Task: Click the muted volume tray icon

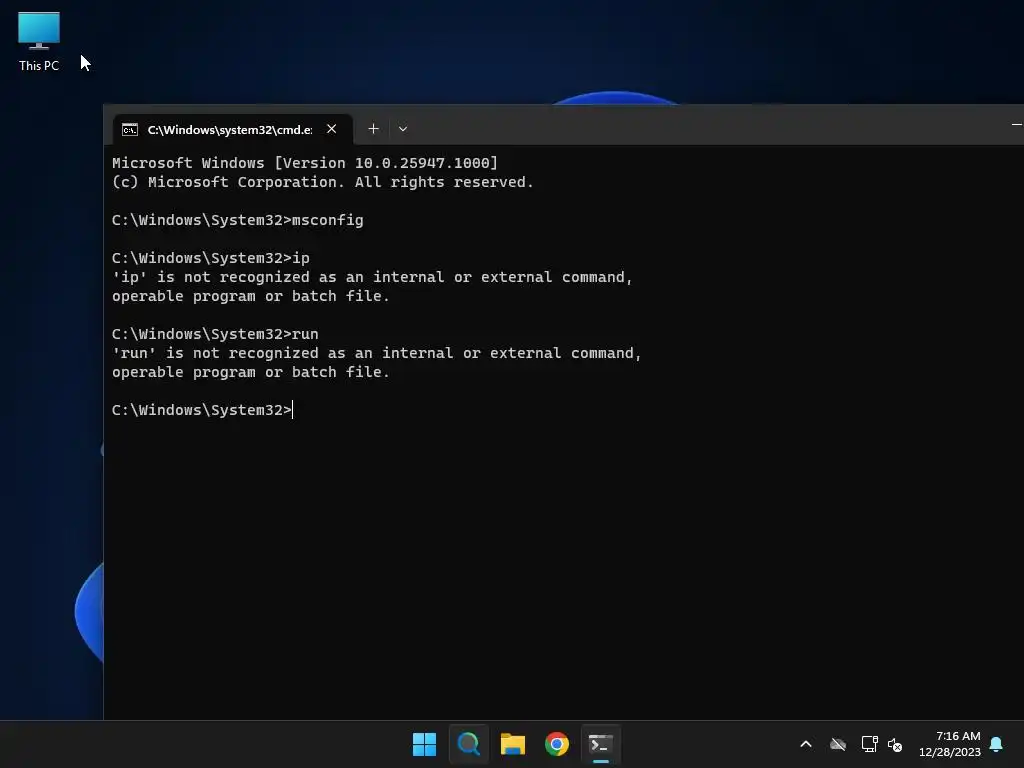Action: click(x=895, y=744)
